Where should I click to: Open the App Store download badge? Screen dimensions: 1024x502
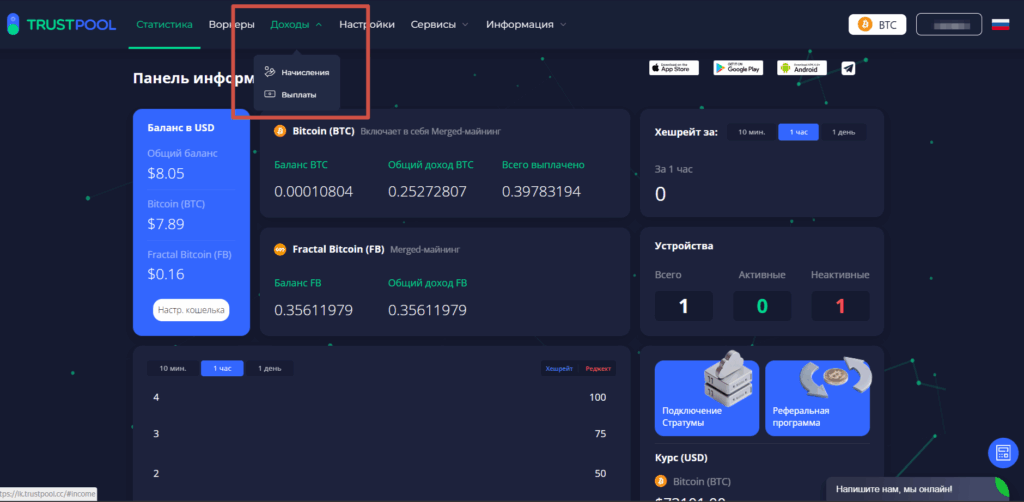point(673,68)
